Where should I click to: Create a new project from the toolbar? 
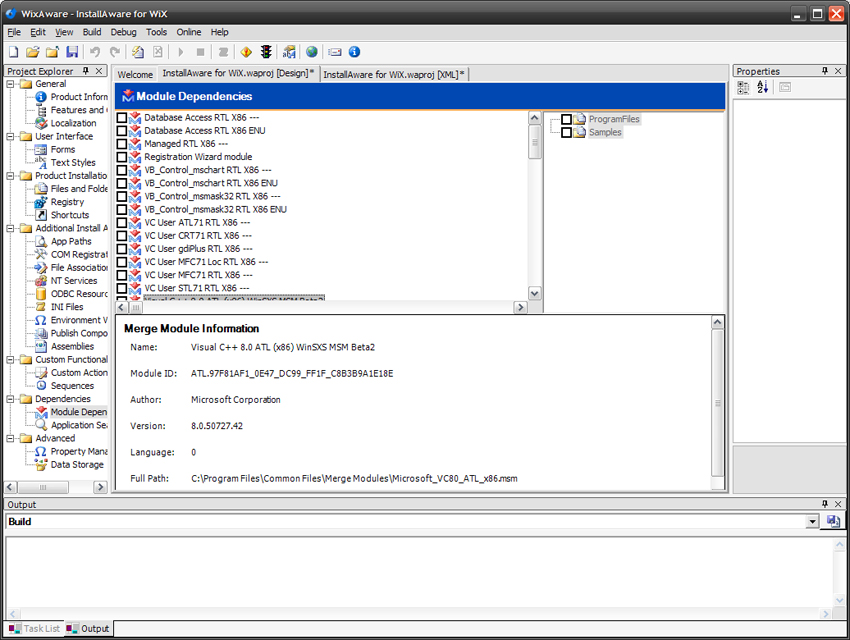tap(14, 52)
